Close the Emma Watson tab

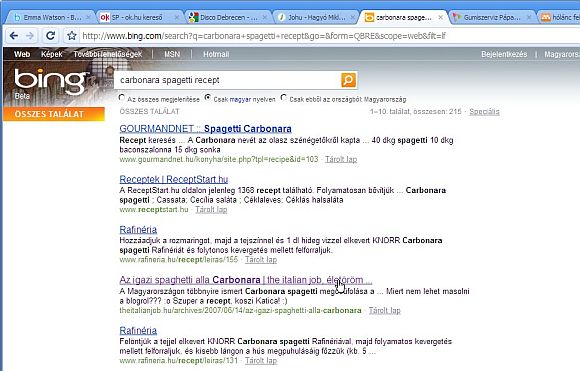point(88,17)
